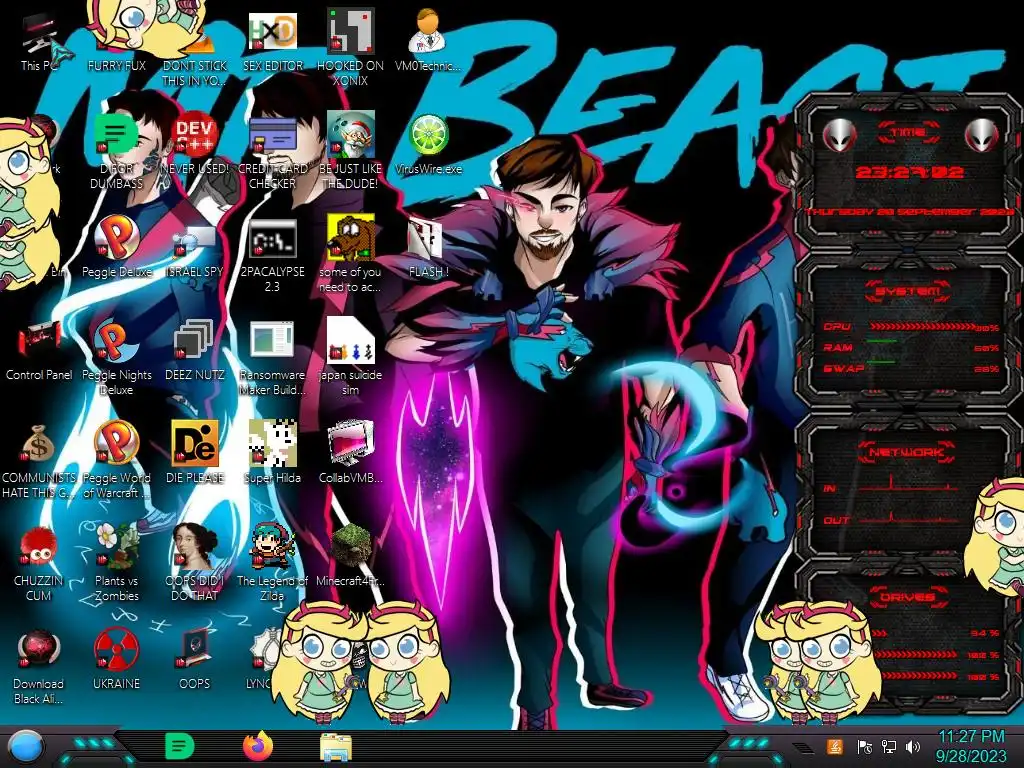Open the japan suicide sim file icon

pyautogui.click(x=350, y=357)
